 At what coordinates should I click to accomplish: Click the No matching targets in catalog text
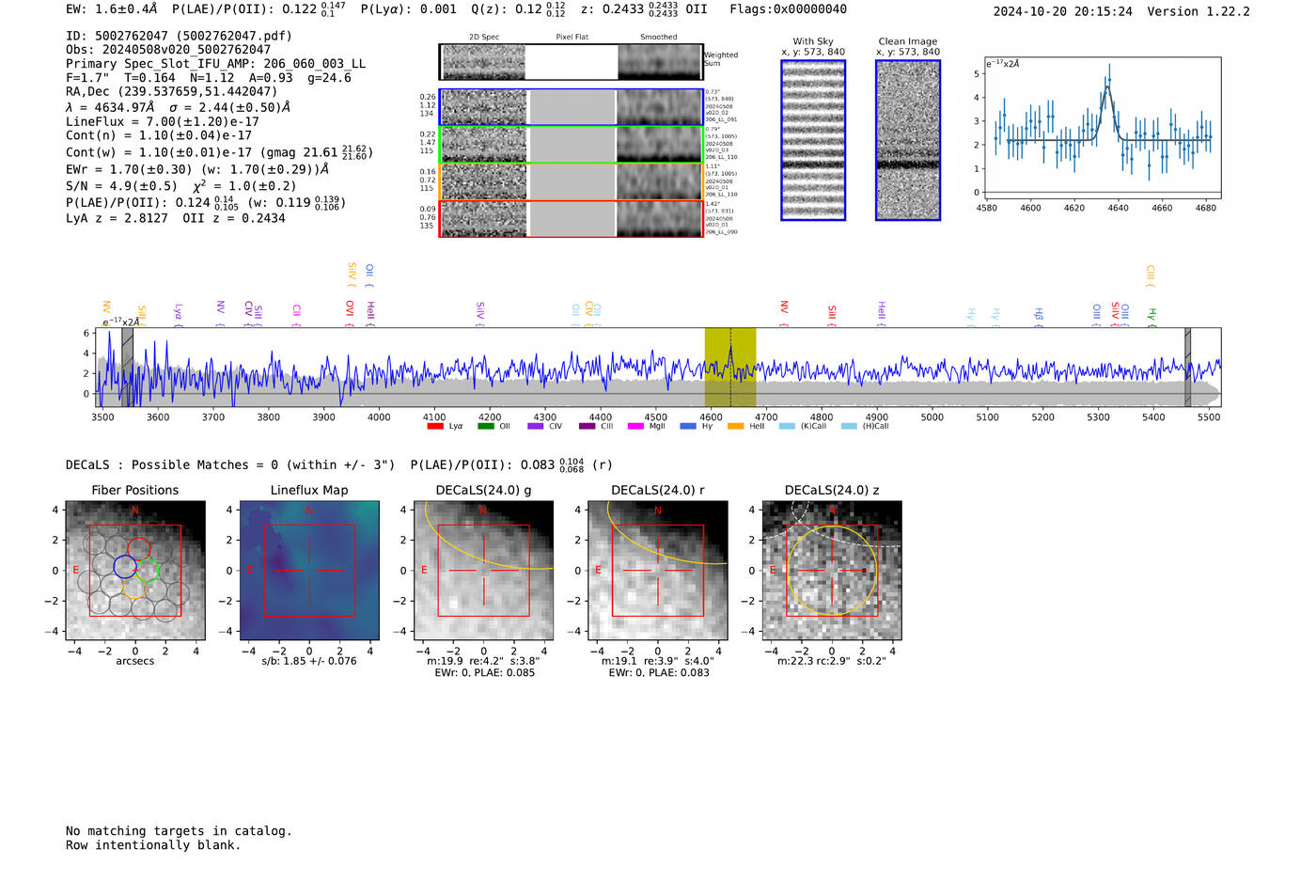(x=179, y=831)
